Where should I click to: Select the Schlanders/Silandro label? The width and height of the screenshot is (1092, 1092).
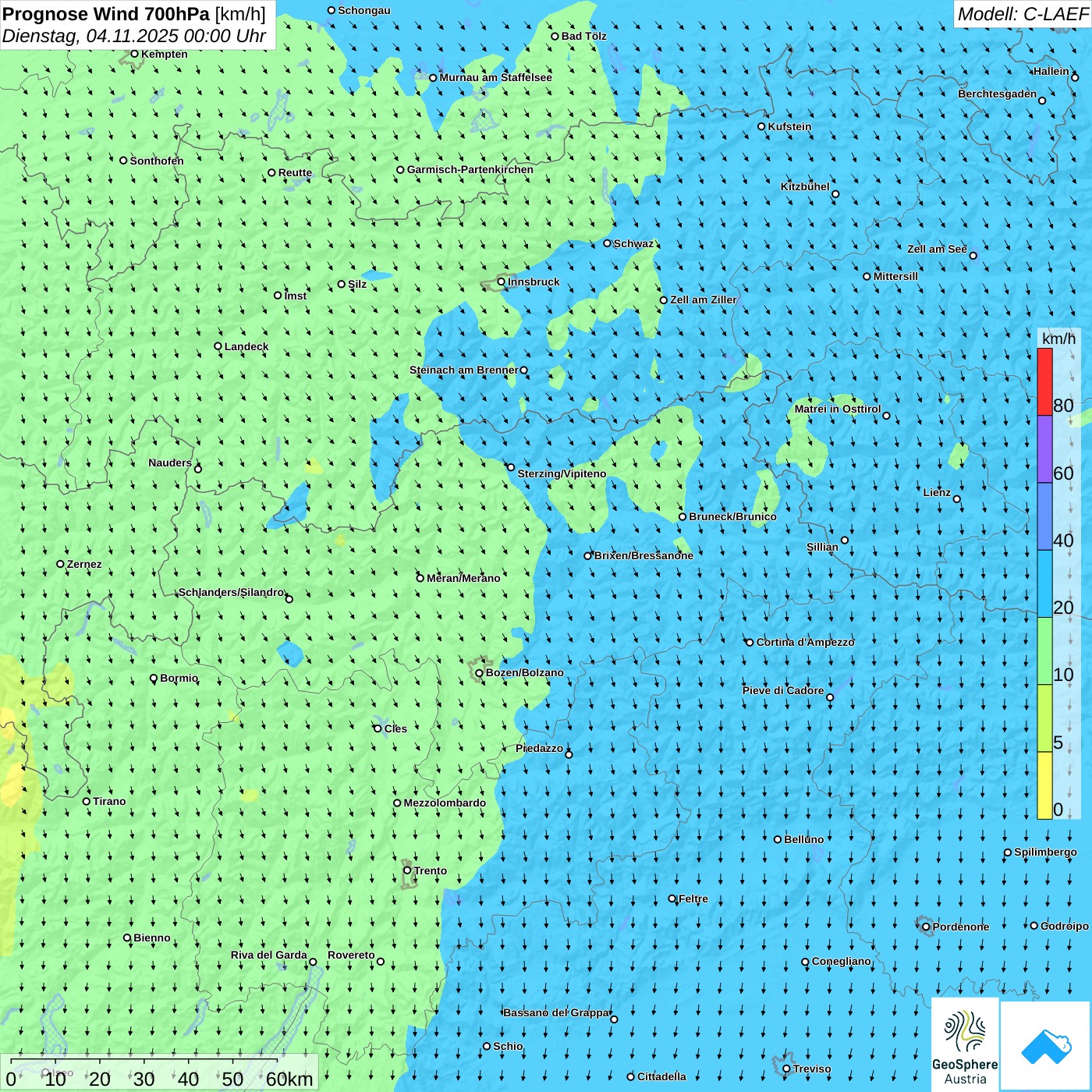pyautogui.click(x=231, y=592)
